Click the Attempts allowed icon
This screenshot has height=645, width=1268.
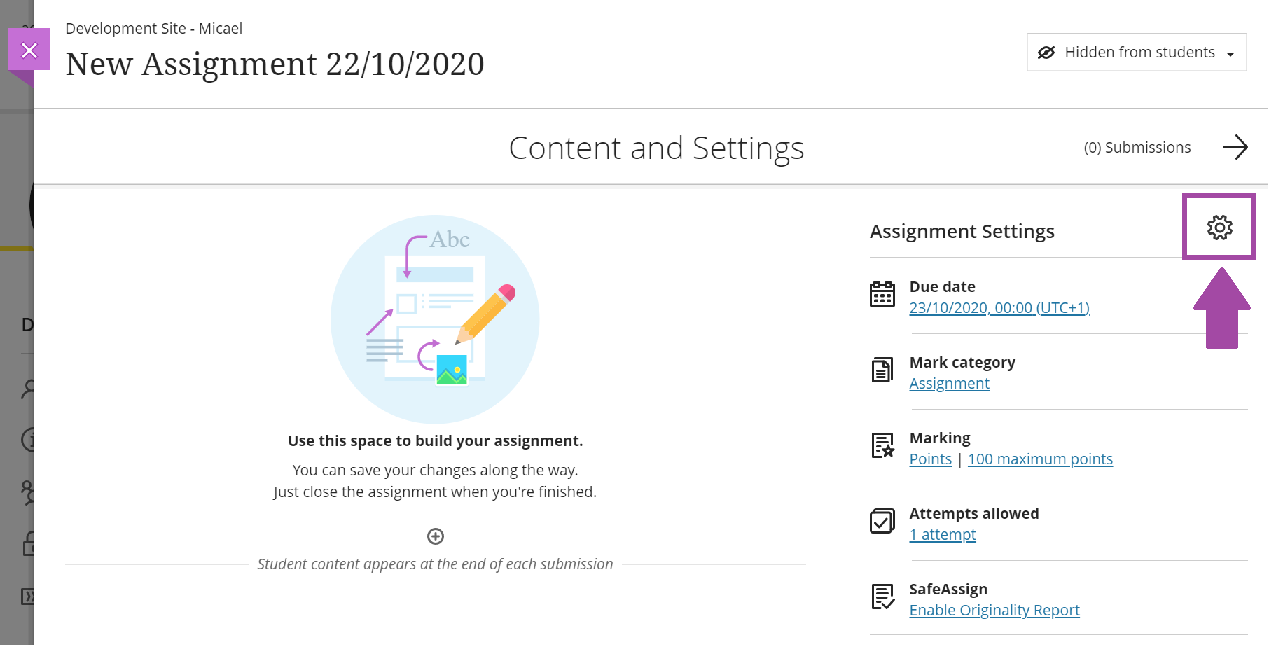[882, 522]
